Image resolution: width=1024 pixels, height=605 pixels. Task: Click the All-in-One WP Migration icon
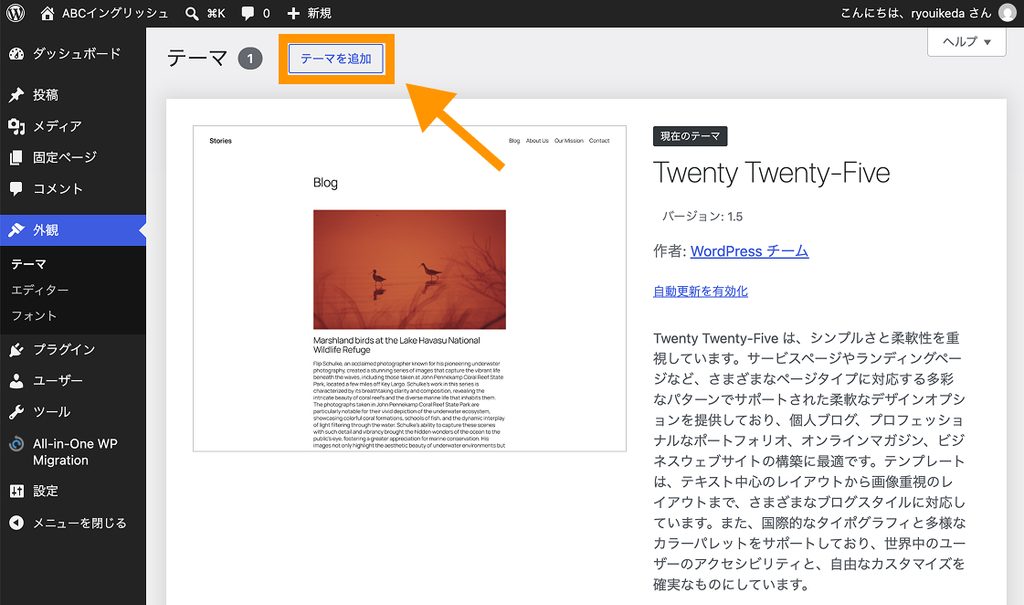(x=16, y=444)
